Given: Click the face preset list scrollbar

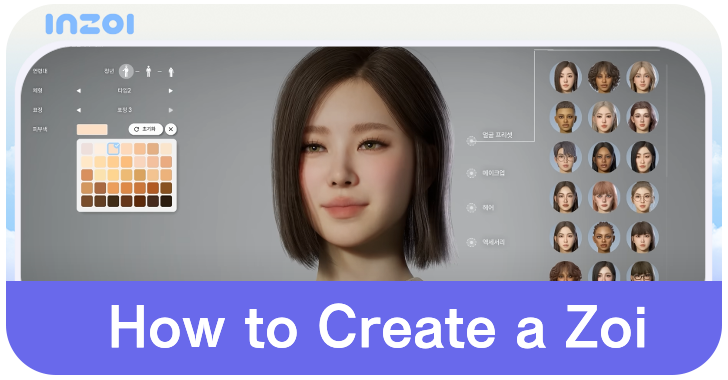Looking at the screenshot, I should 667,121.
